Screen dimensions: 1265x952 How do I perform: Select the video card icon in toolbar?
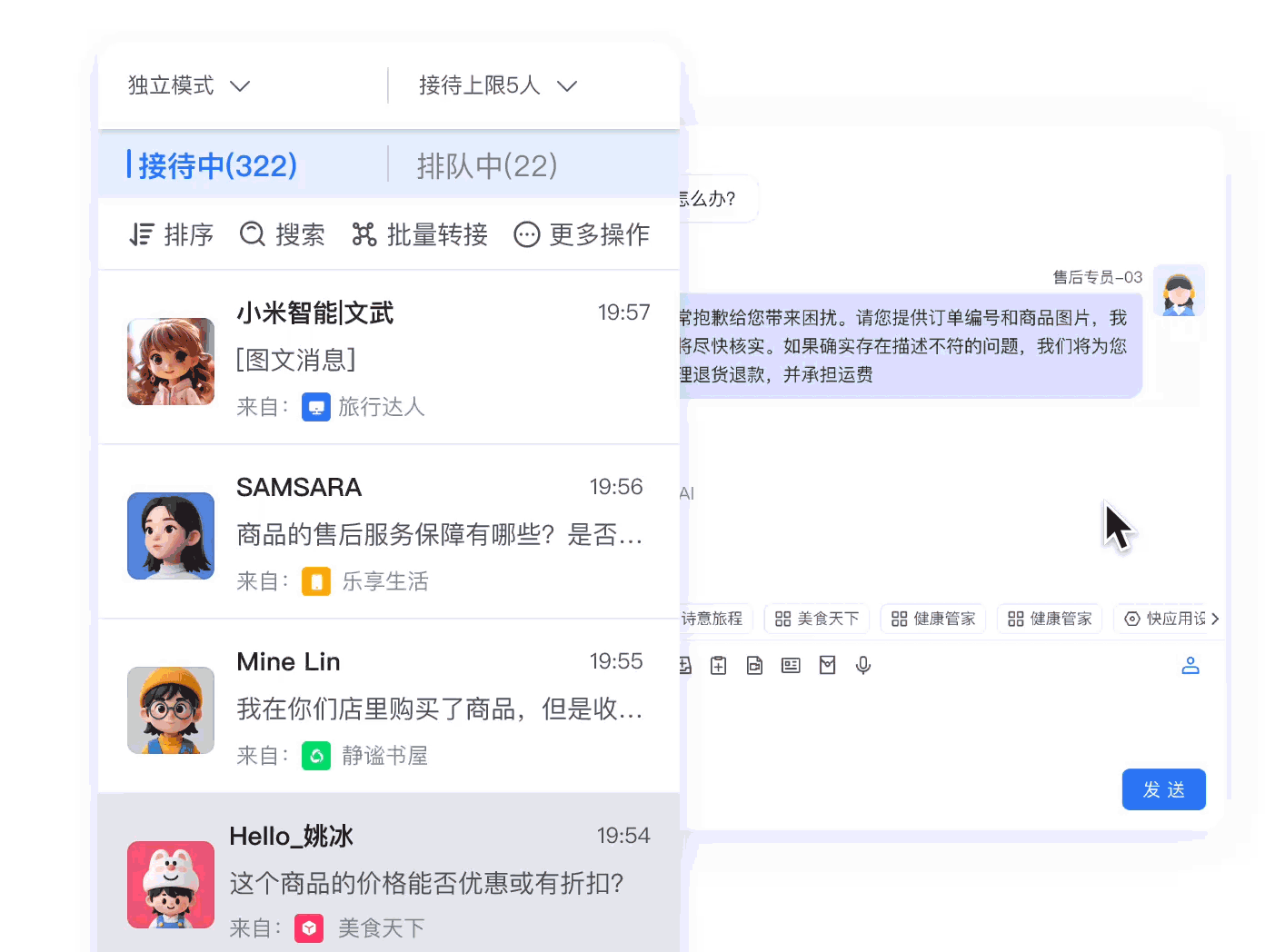(x=754, y=665)
